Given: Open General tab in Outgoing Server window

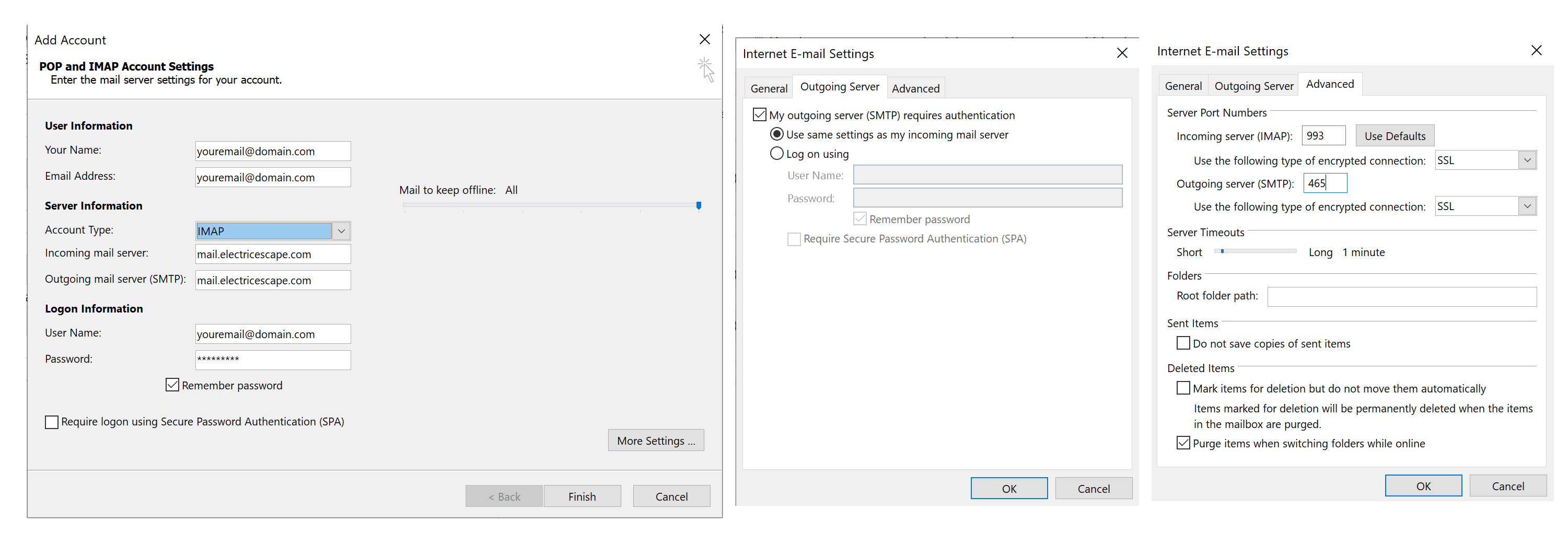Looking at the screenshot, I should pyautogui.click(x=769, y=88).
